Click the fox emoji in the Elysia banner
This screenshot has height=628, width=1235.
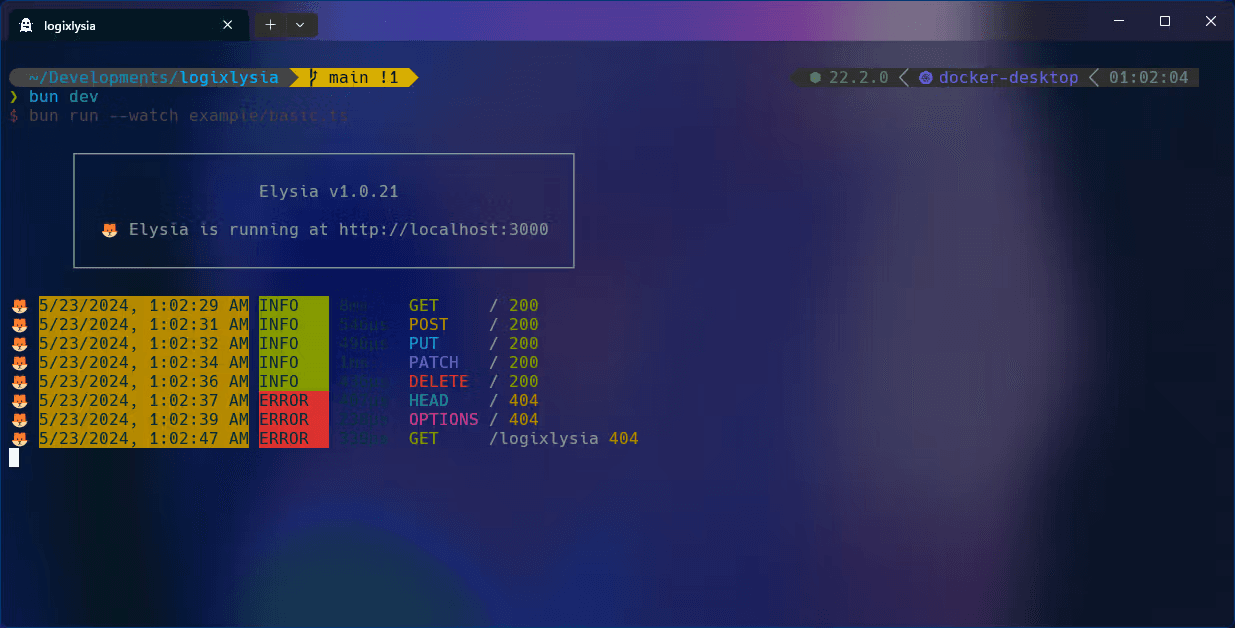point(110,230)
